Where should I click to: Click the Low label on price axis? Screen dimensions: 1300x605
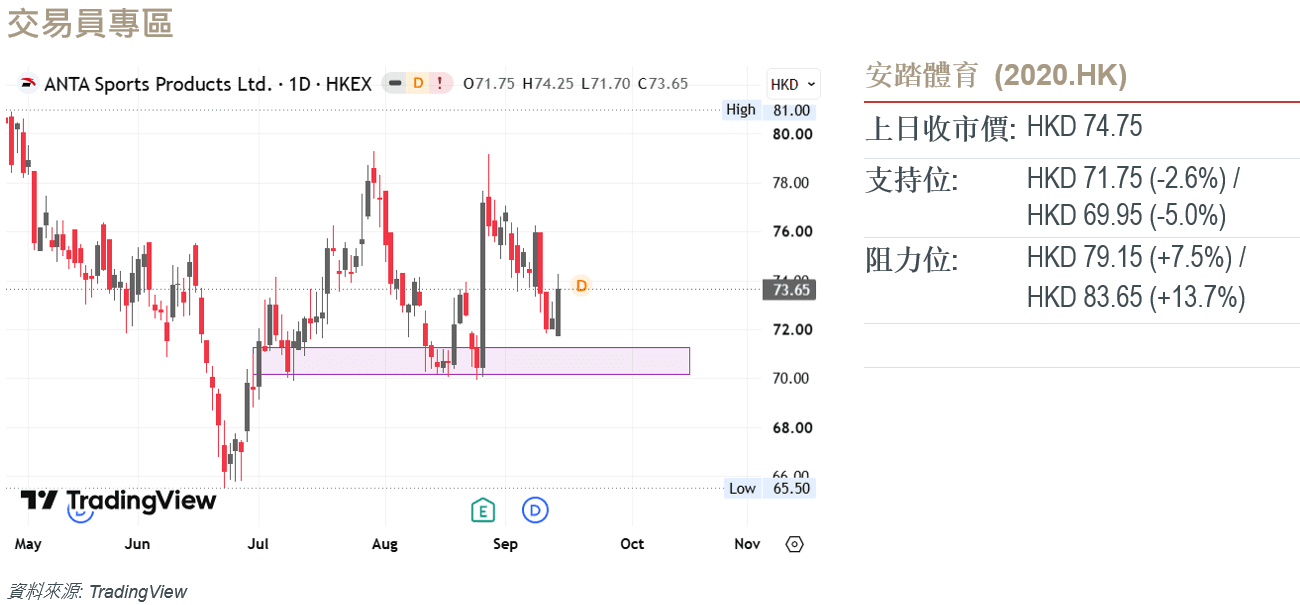(x=742, y=488)
